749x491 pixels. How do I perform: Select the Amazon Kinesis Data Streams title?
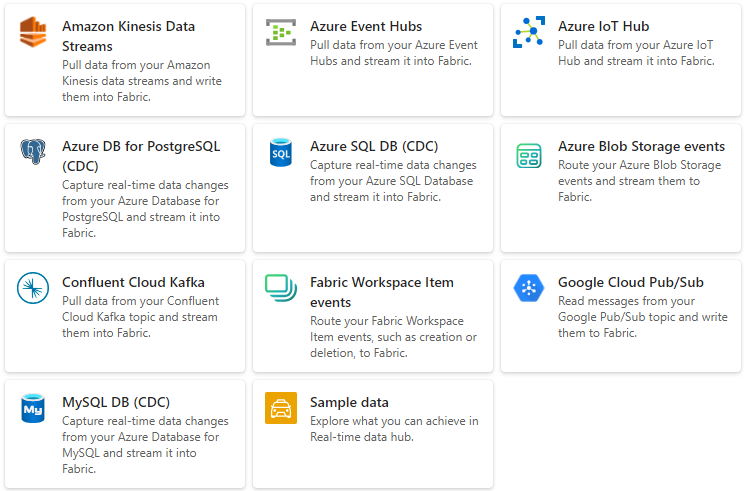(x=128, y=36)
